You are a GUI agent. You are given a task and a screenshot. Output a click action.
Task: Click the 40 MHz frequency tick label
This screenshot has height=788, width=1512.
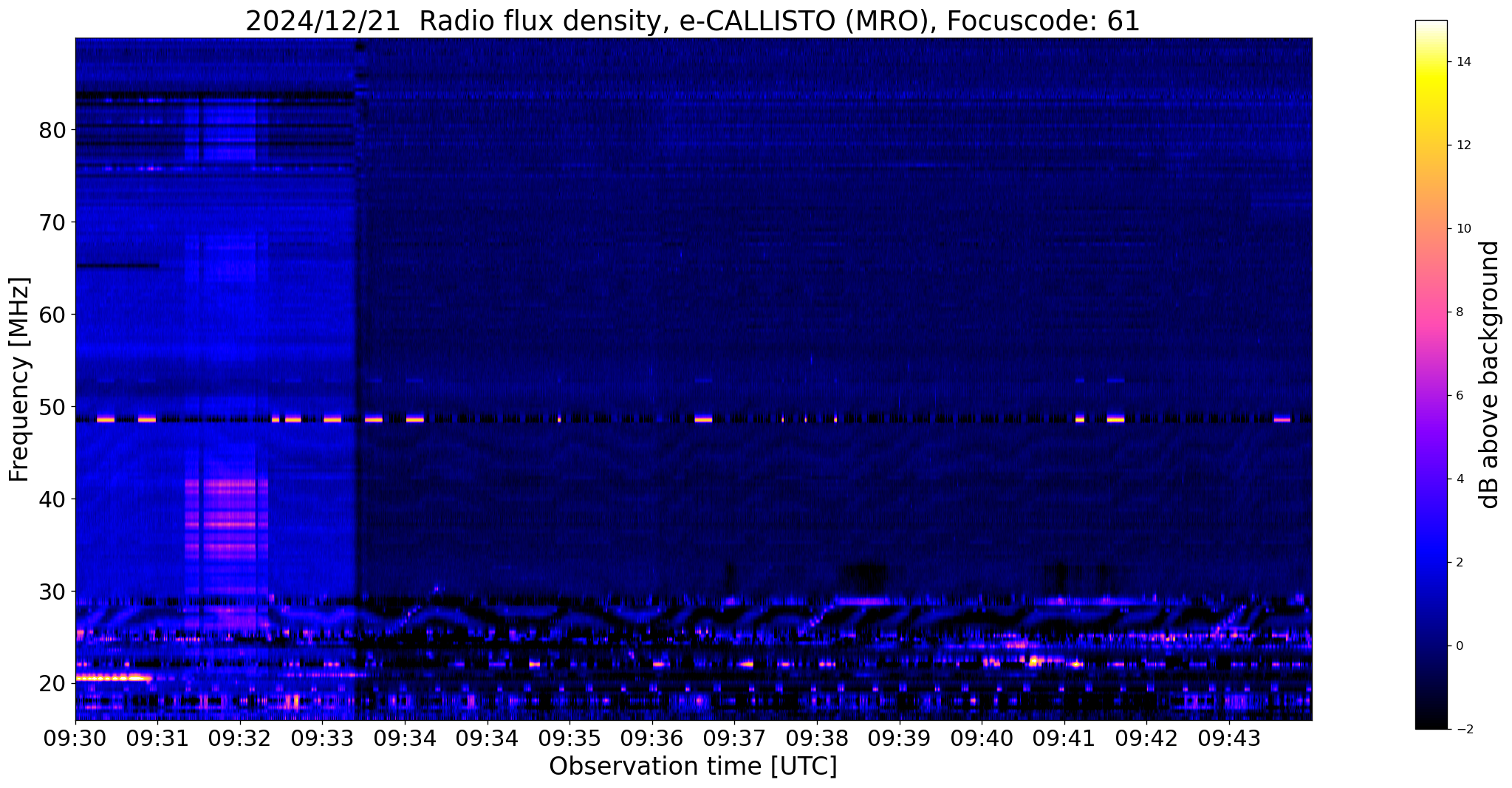pyautogui.click(x=52, y=499)
